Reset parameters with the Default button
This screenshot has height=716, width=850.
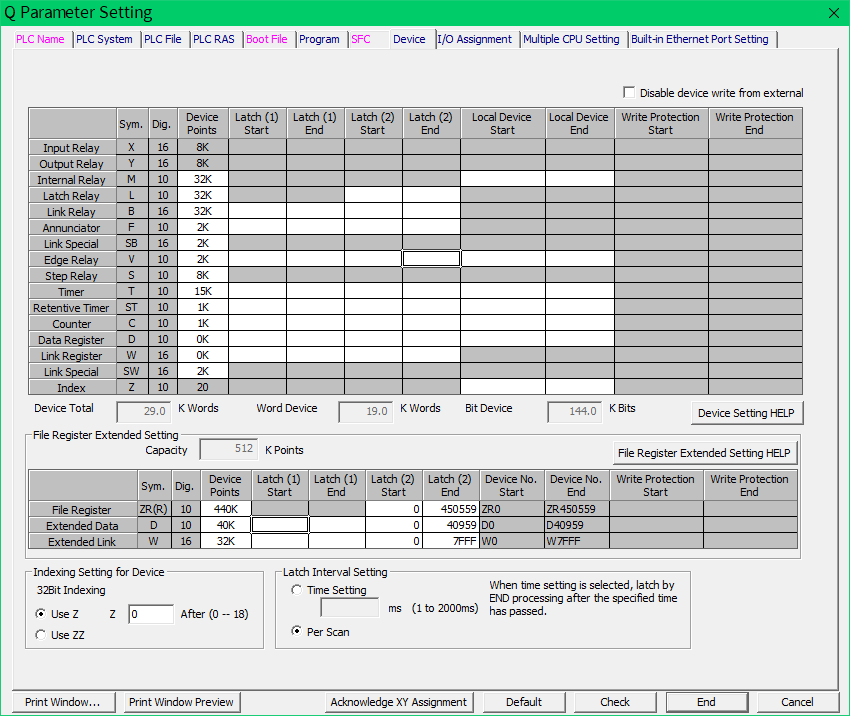524,702
